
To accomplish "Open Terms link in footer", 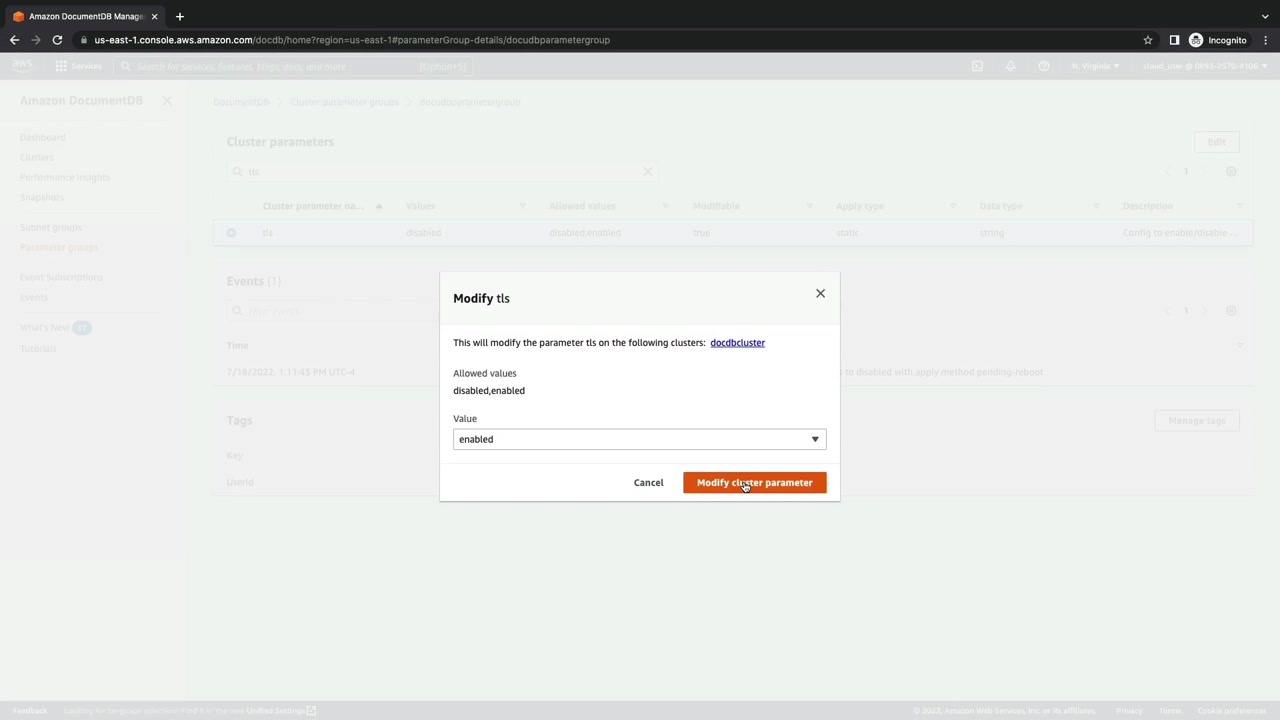I will pos(1170,711).
